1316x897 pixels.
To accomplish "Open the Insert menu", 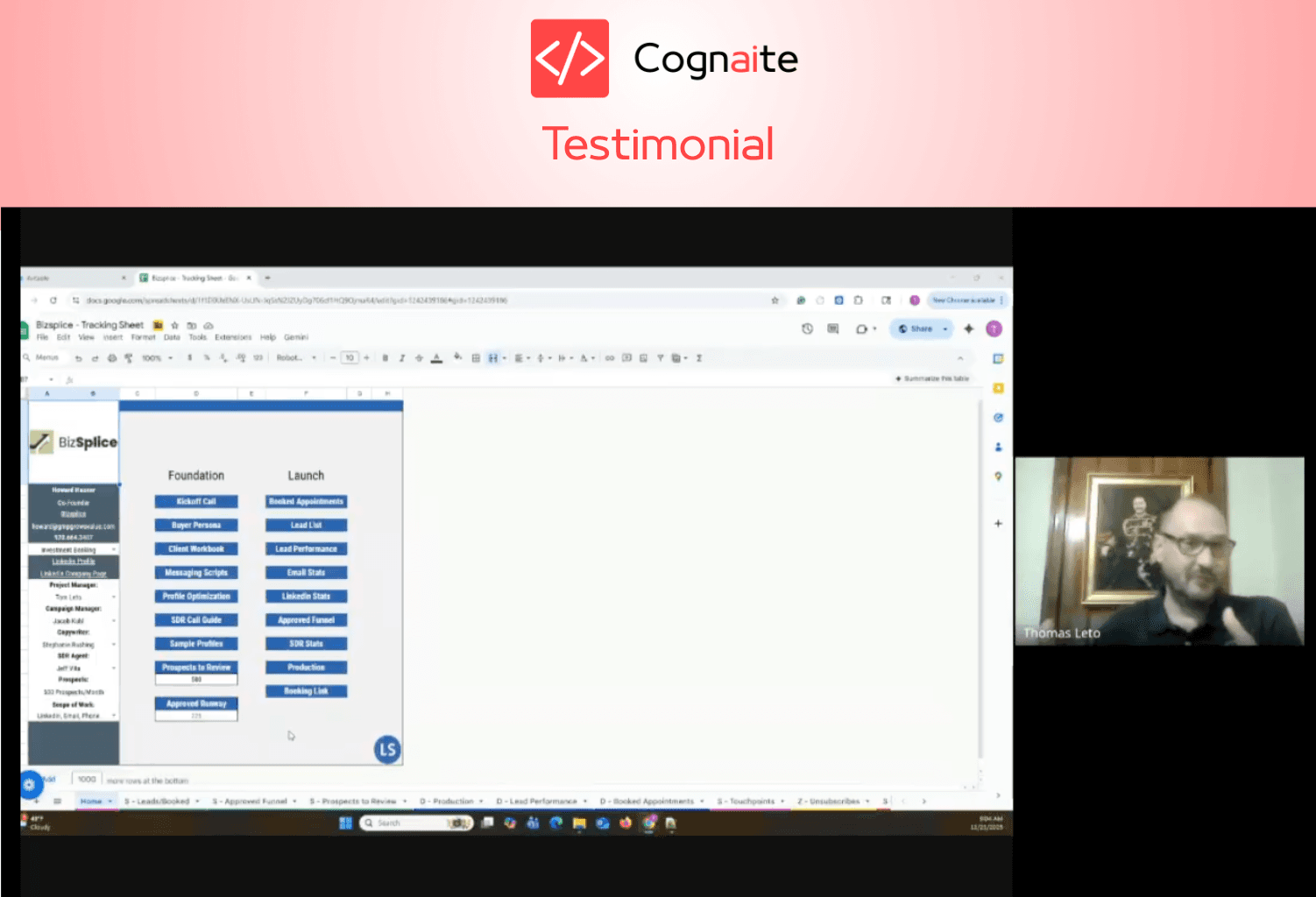I will point(113,337).
